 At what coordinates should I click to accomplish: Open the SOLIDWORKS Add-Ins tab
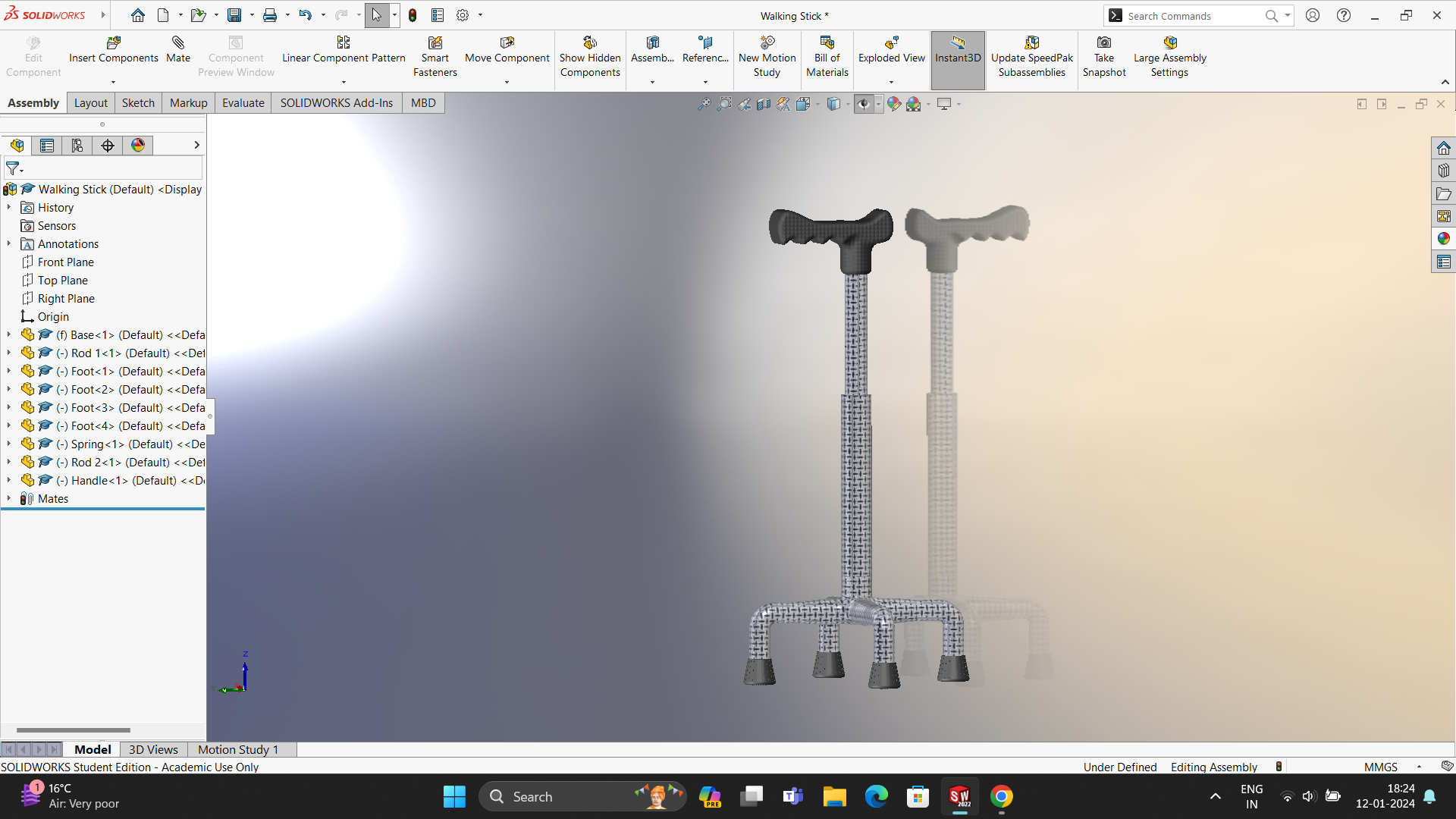(336, 103)
